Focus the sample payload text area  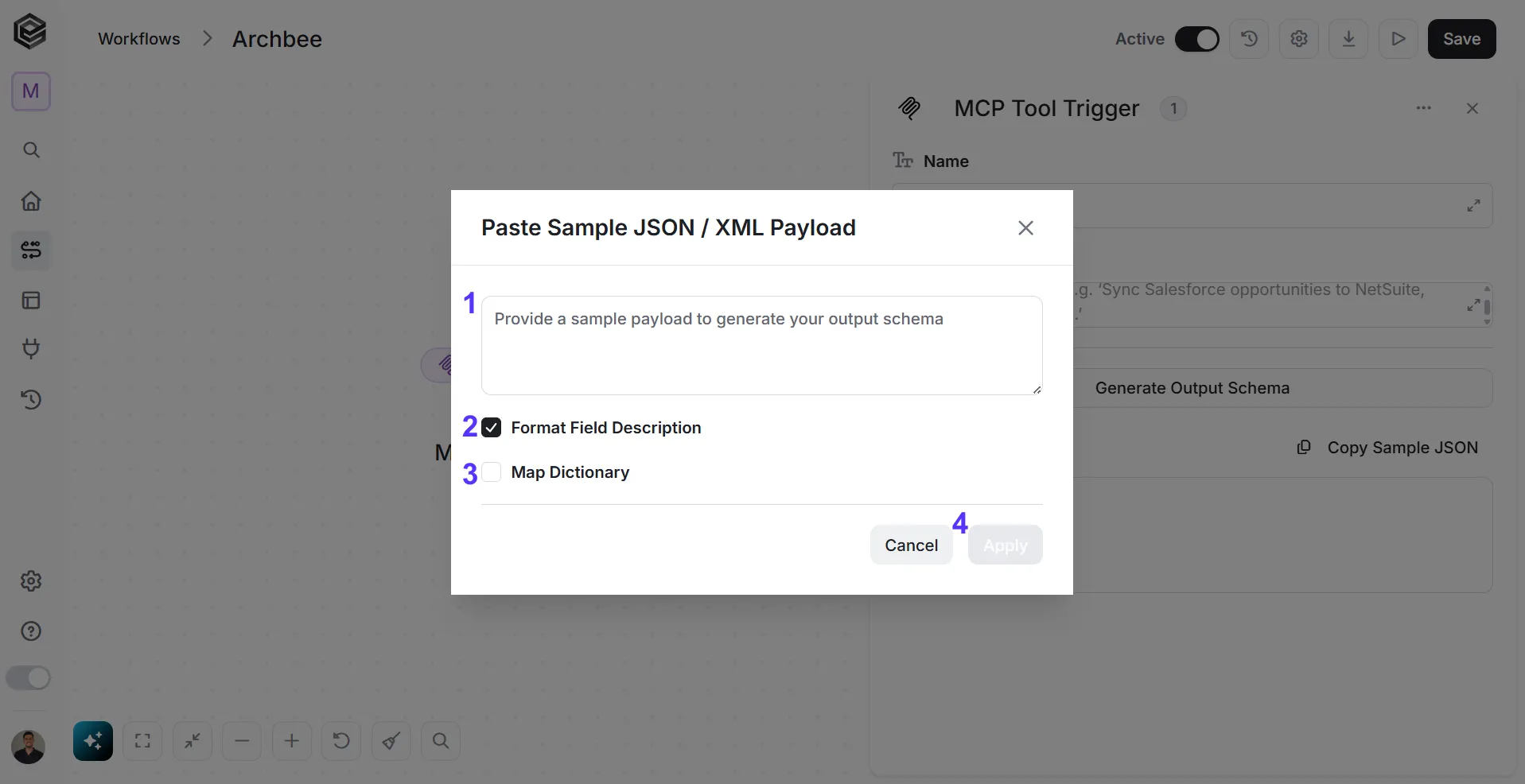tap(762, 346)
